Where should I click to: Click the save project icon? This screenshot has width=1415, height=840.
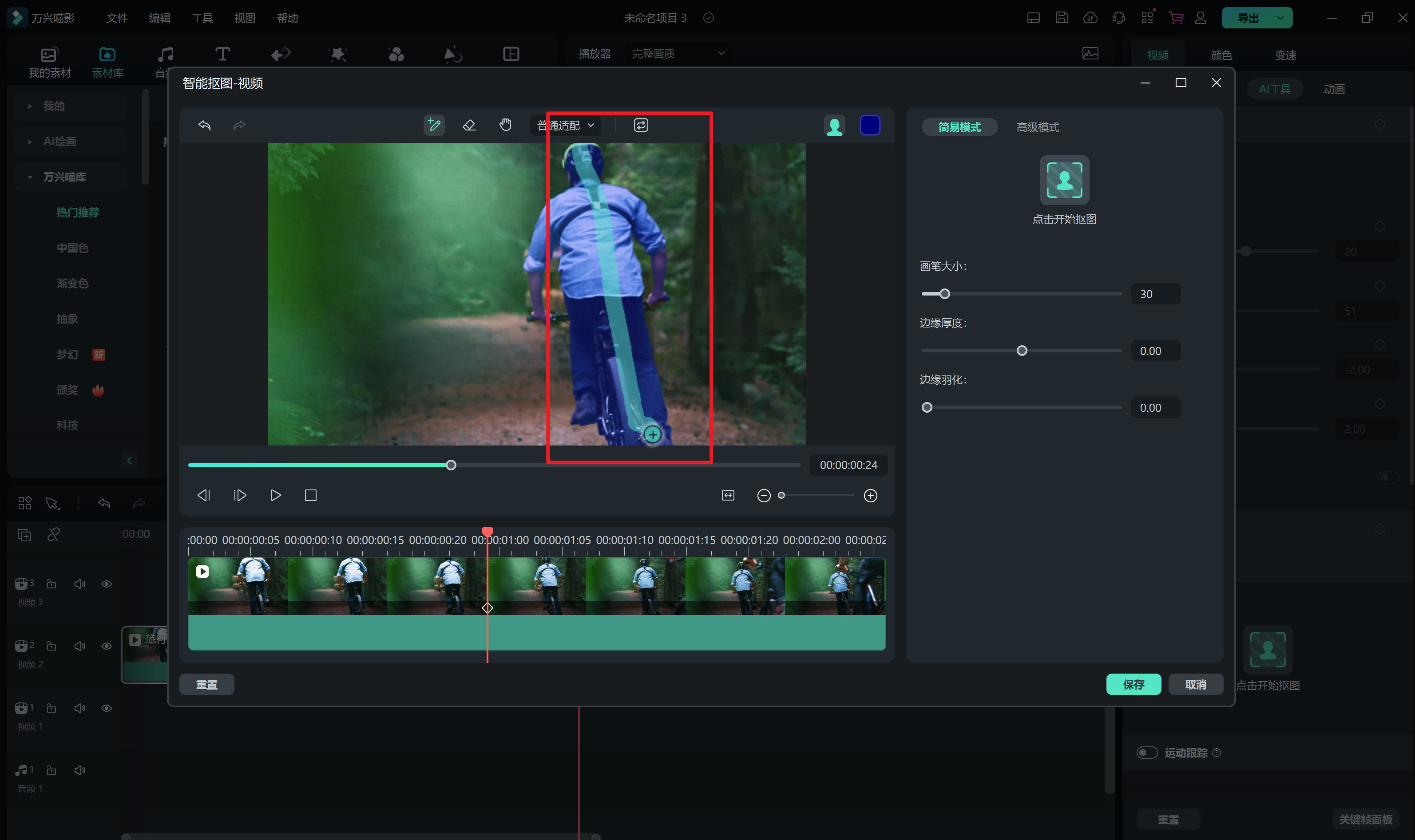pos(1062,18)
